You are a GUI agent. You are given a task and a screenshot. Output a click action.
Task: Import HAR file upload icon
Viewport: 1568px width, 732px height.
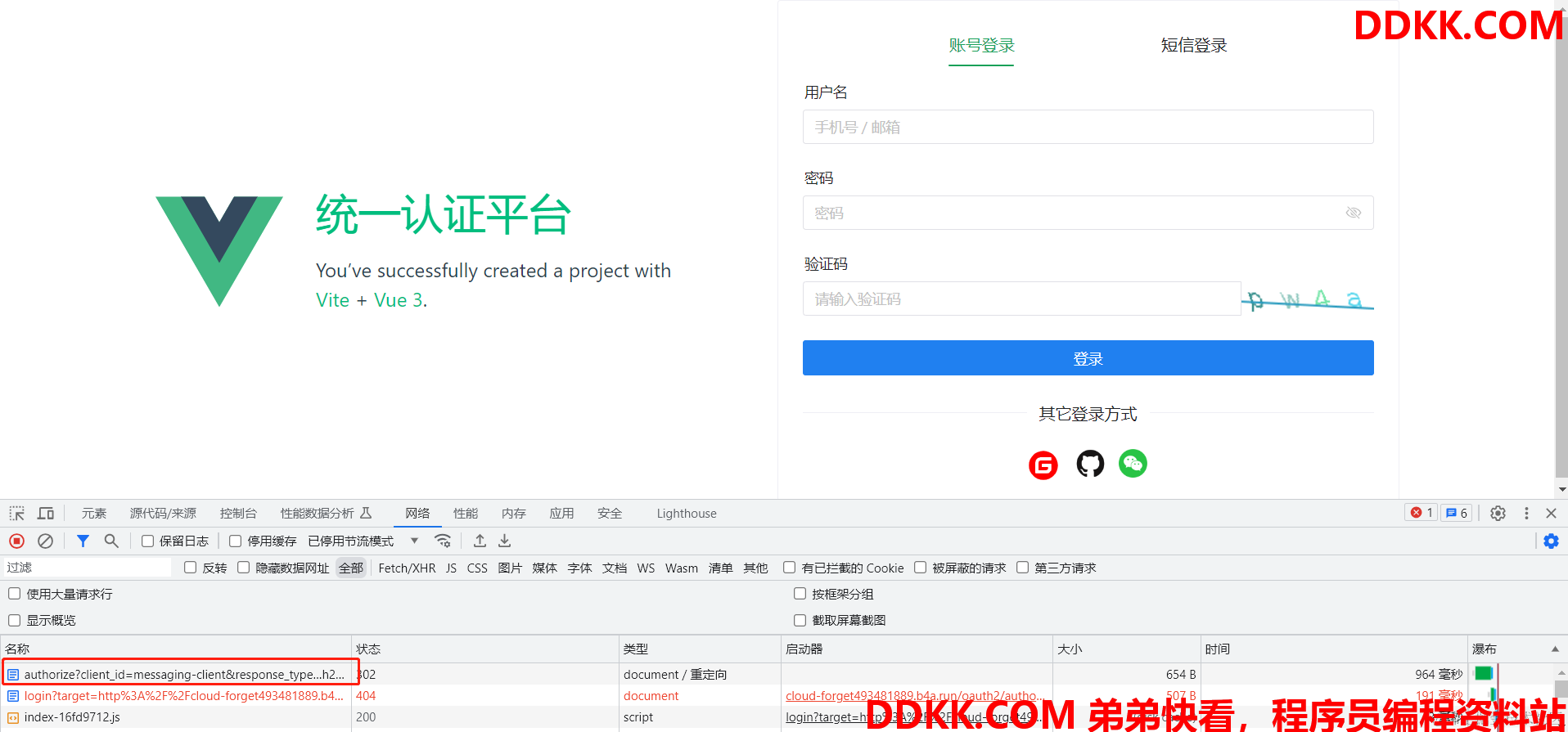(480, 541)
